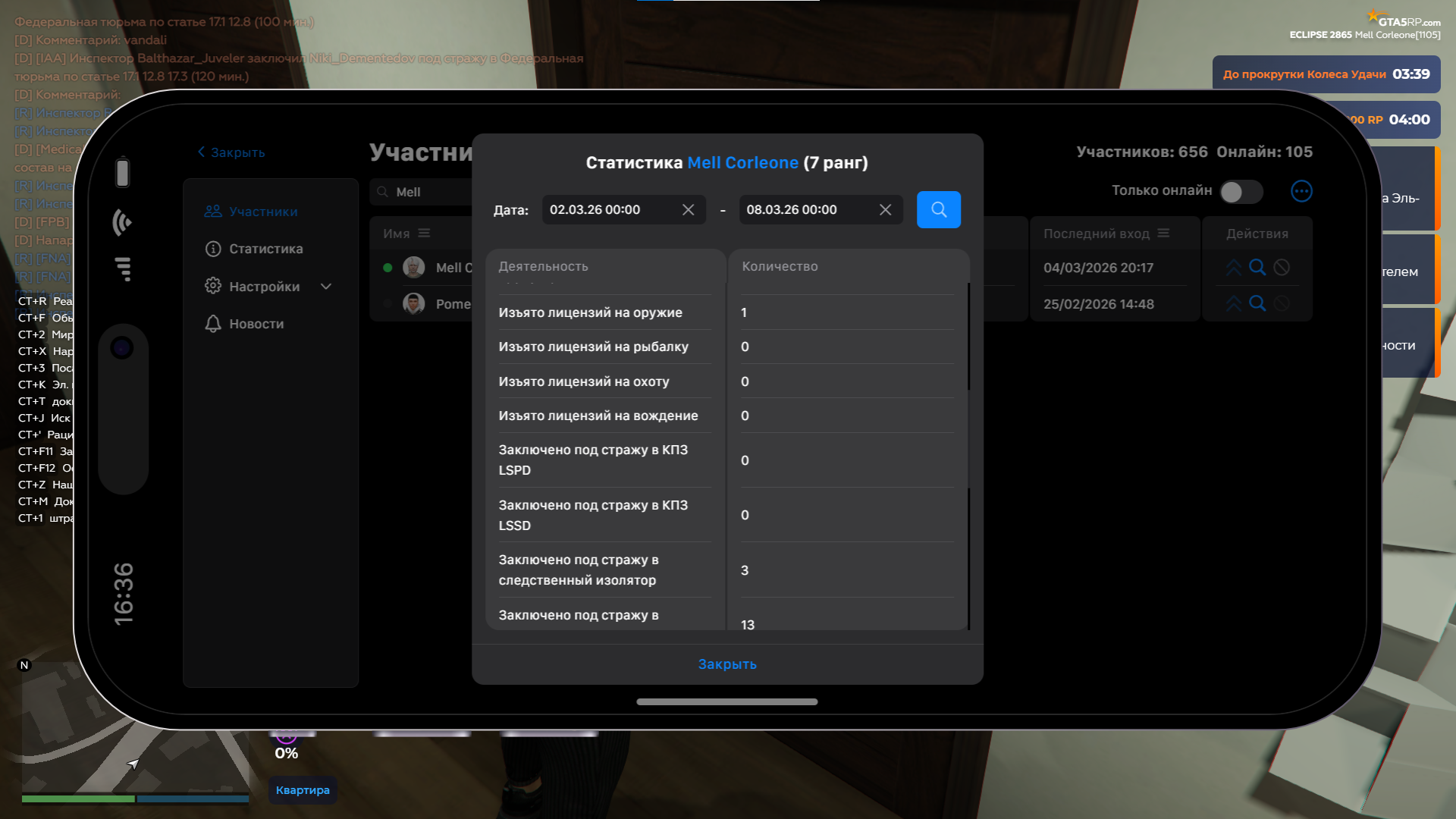
Task: Open the three-dots options menu icon
Action: pyautogui.click(x=1301, y=191)
